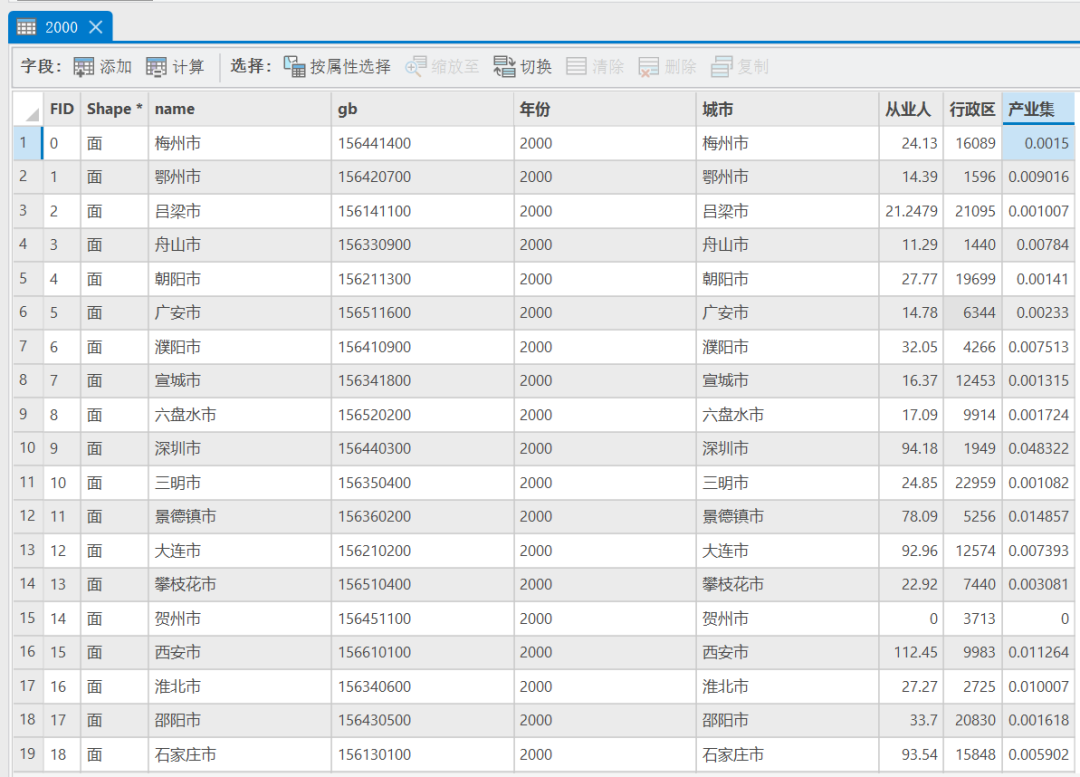Click the 行政区 column header

(973, 109)
